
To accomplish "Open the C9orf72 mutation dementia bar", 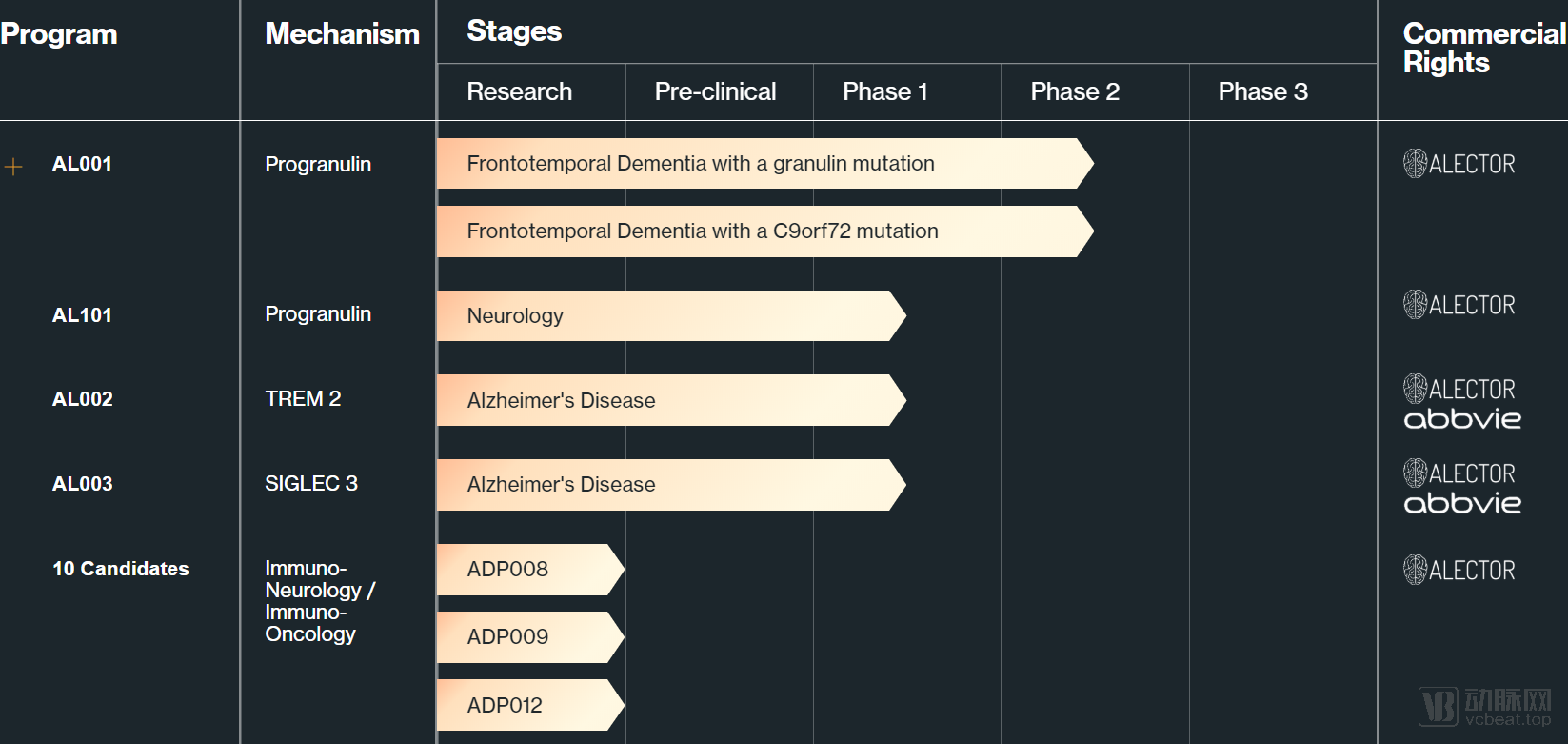I will (765, 231).
